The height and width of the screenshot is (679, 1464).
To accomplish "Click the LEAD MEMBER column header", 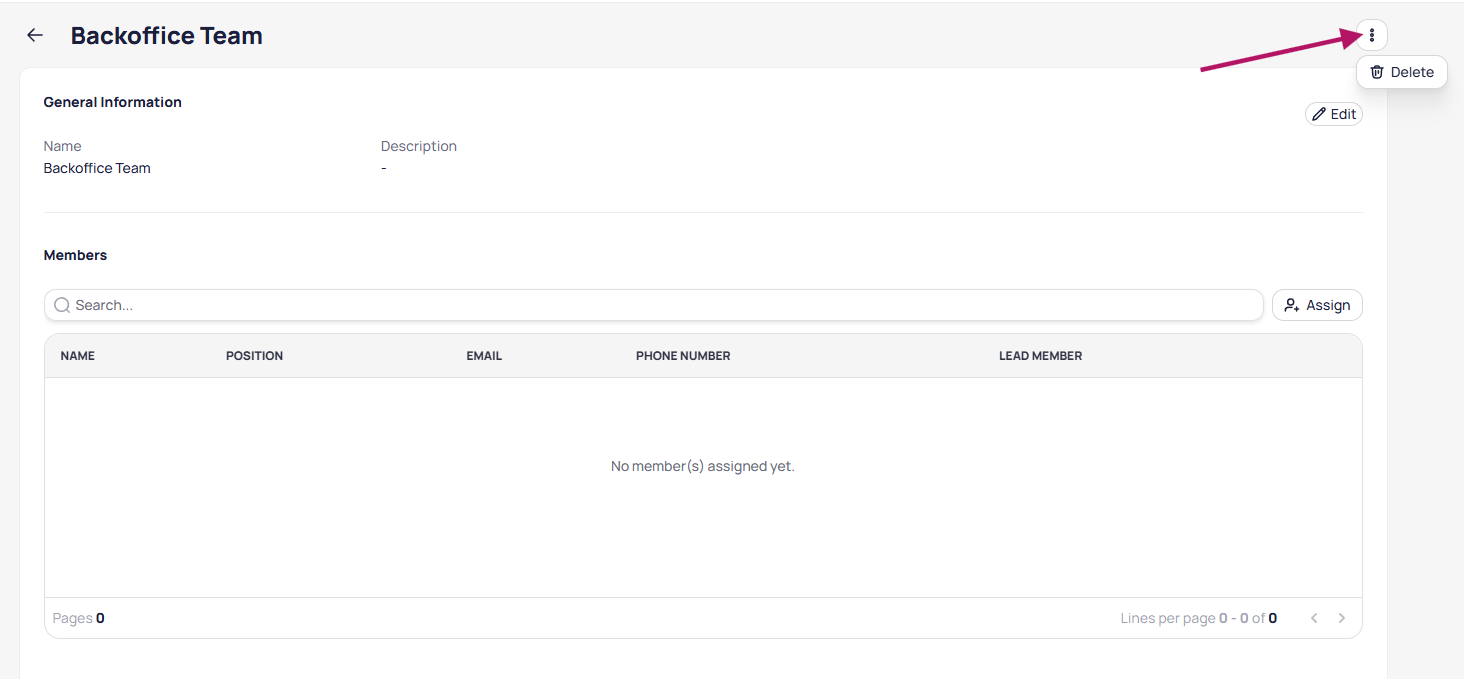I will 1040,356.
